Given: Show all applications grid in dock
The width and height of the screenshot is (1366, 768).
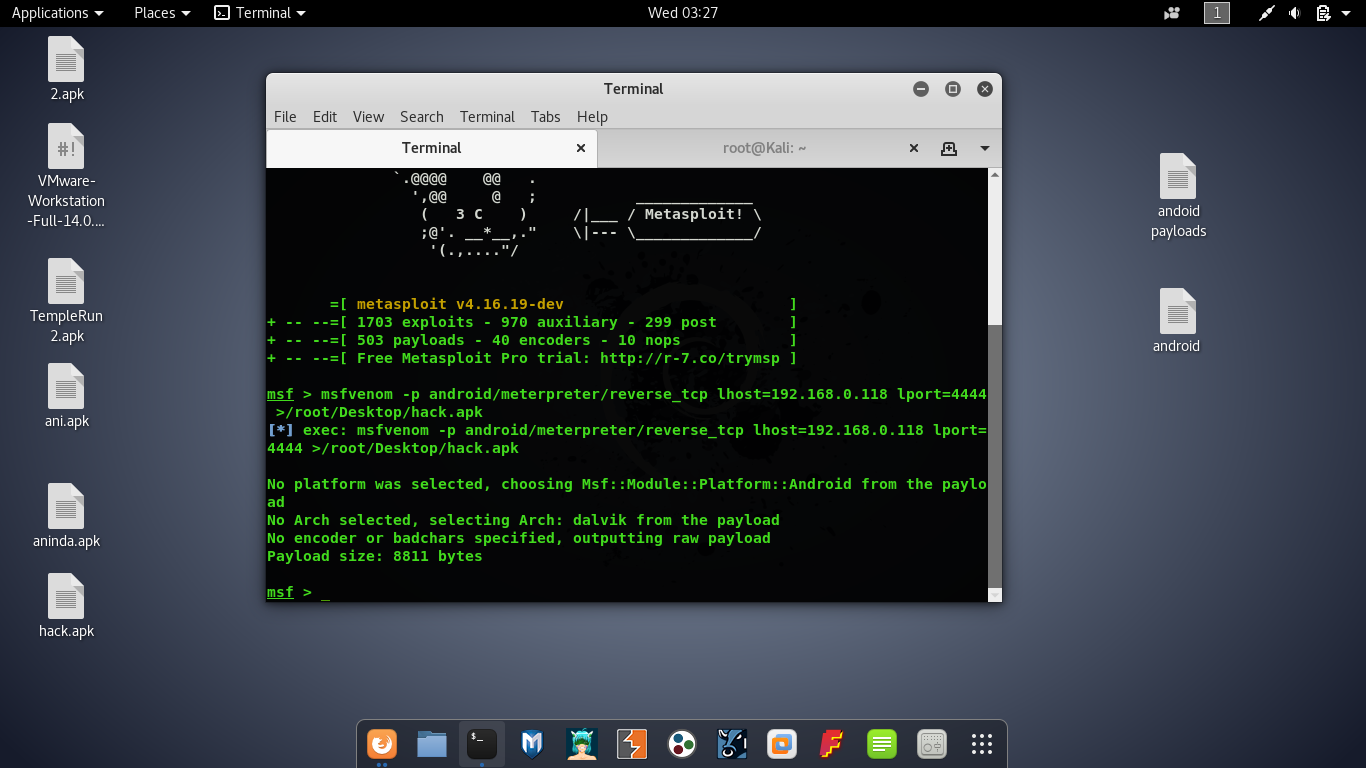Looking at the screenshot, I should tap(982, 744).
